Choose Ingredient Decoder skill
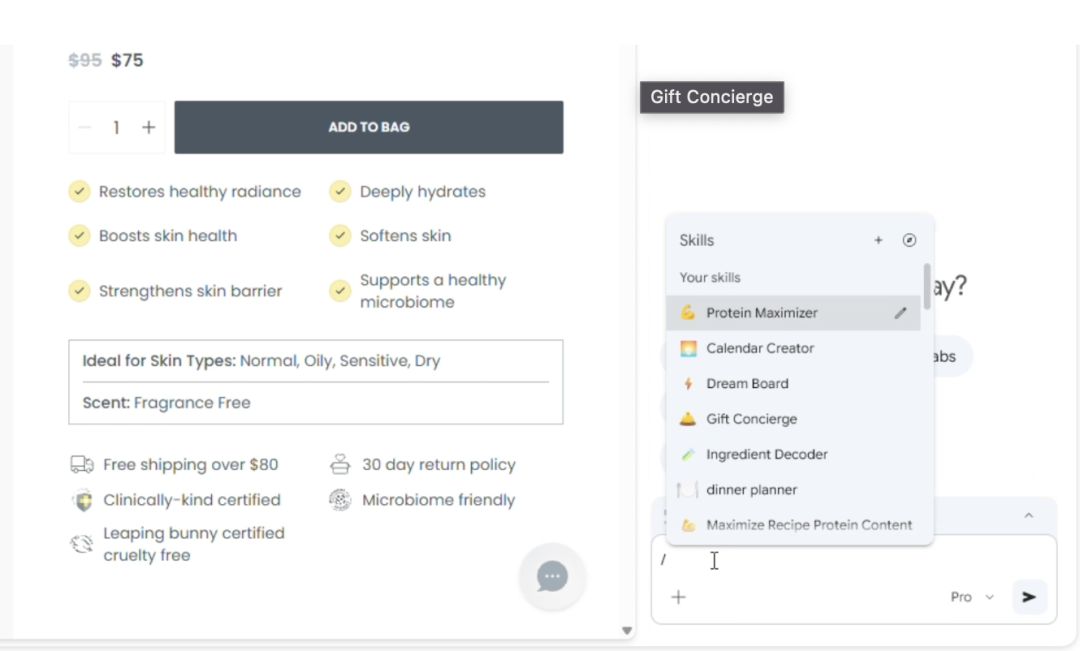The image size is (1080, 651). click(766, 455)
